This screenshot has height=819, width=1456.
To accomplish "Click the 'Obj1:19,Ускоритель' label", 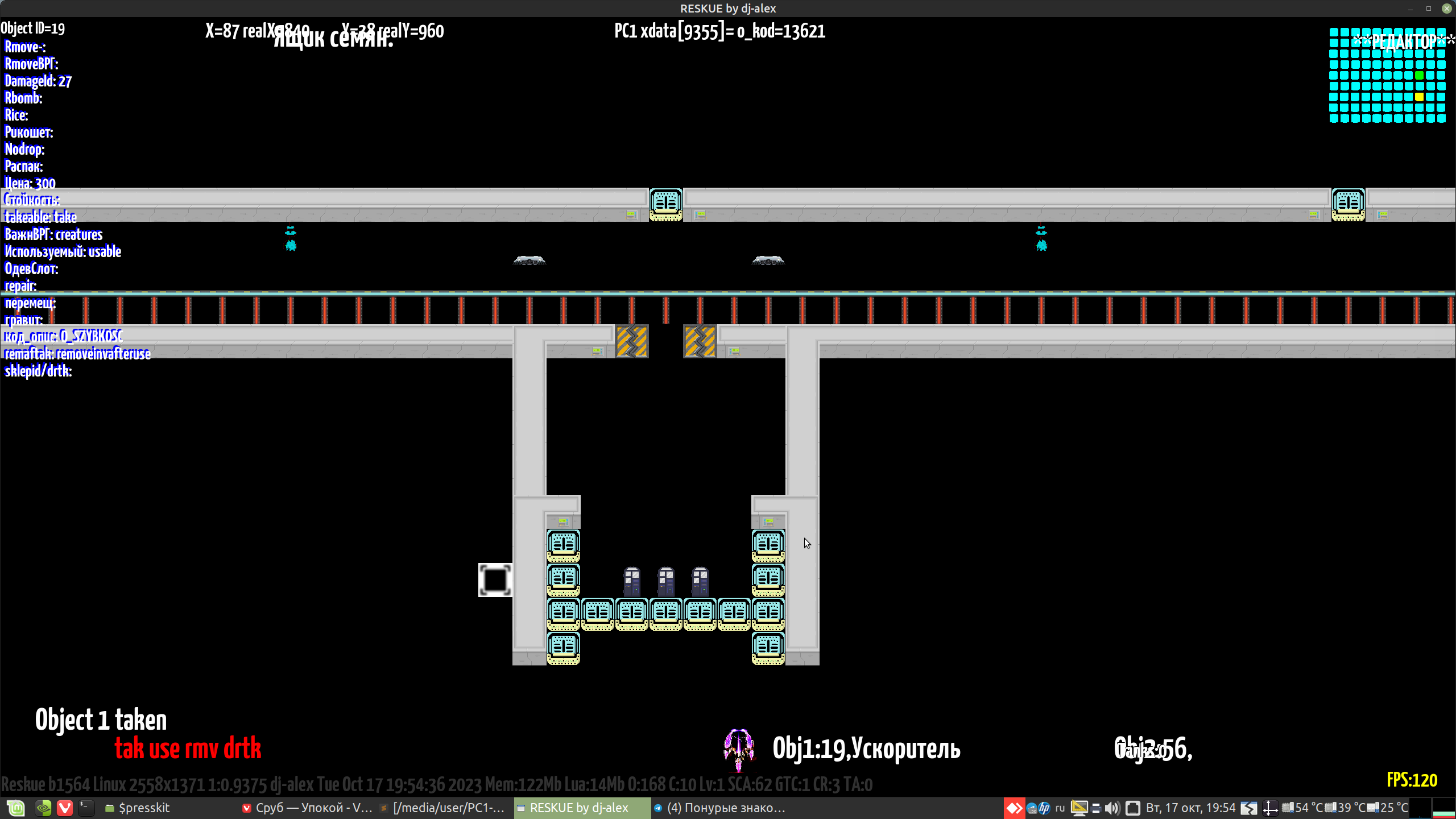I will [866, 748].
